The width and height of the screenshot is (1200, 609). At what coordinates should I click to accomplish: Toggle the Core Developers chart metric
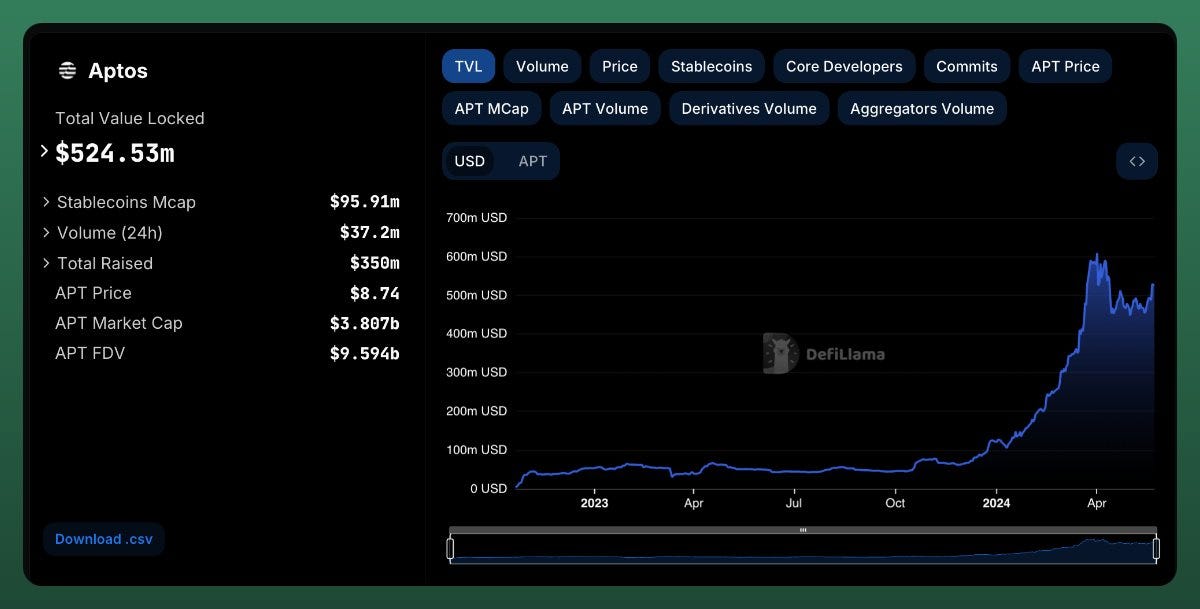[x=844, y=66]
